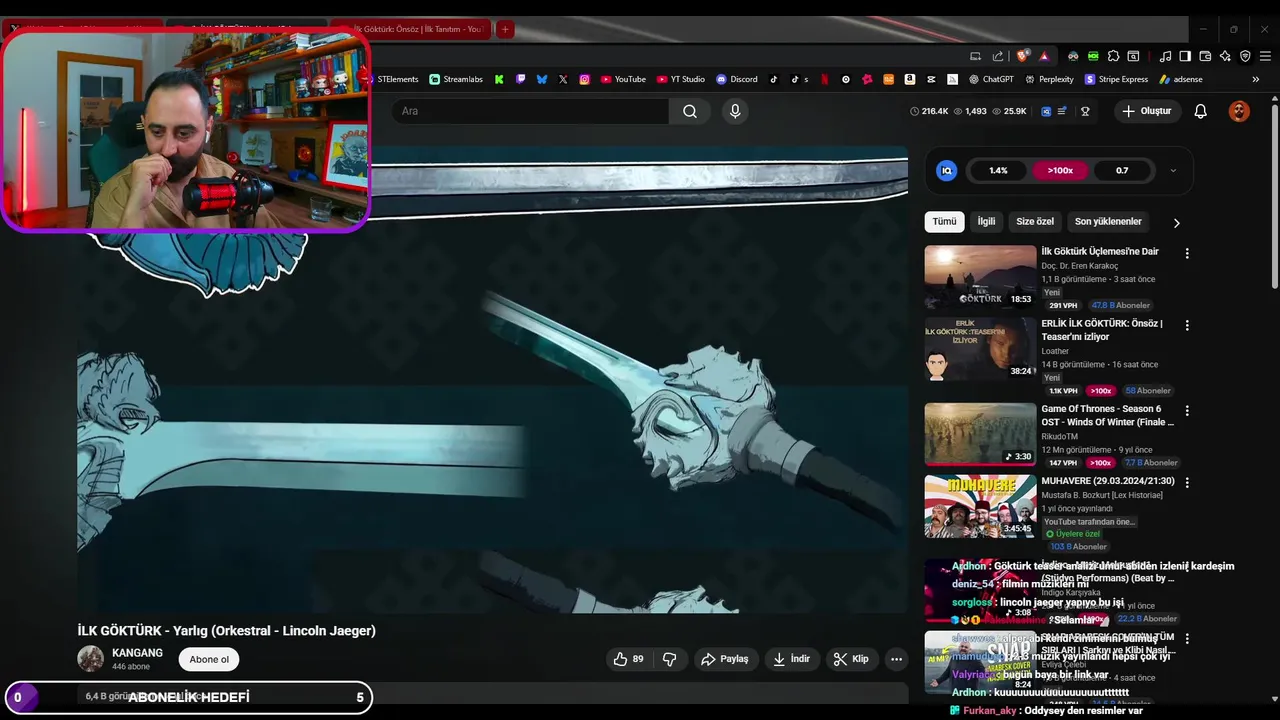Open the ChatGPT bookmark

tap(991, 79)
